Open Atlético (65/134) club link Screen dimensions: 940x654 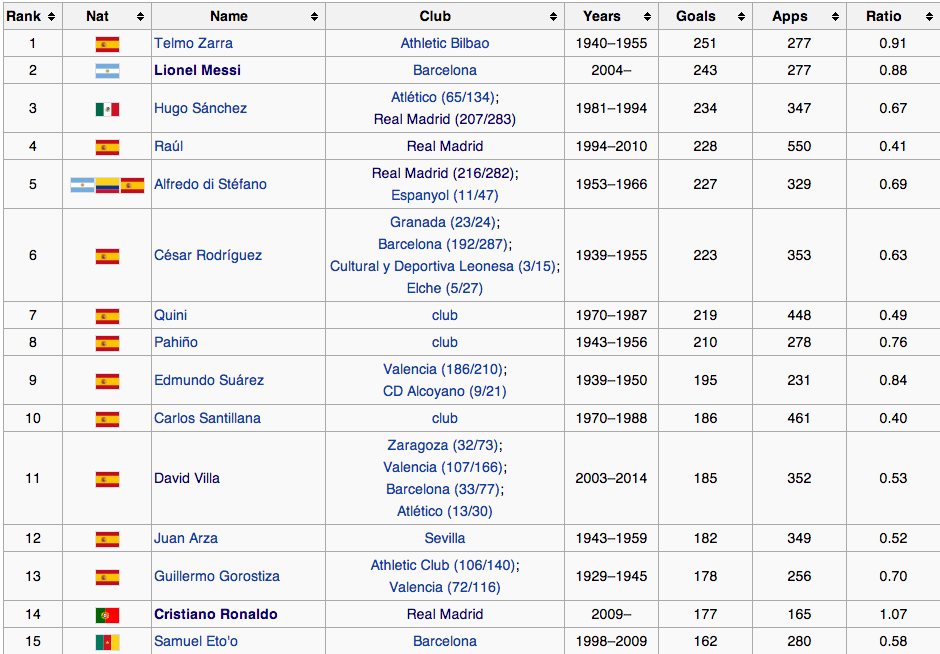[x=443, y=97]
